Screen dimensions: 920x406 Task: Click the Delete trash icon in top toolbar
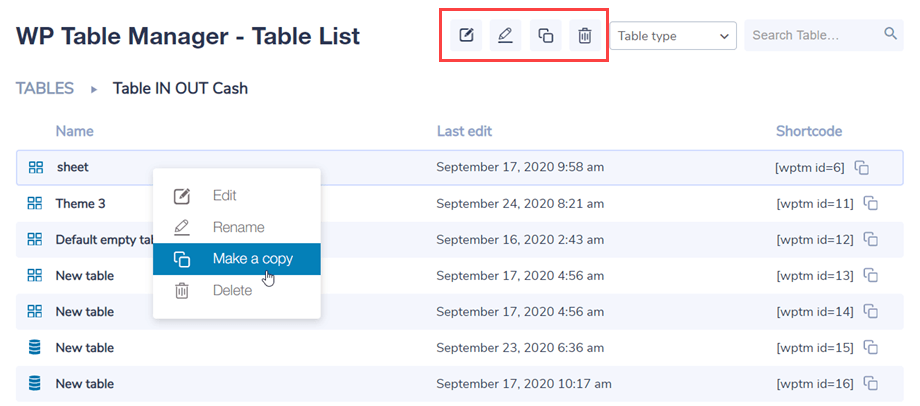585,36
